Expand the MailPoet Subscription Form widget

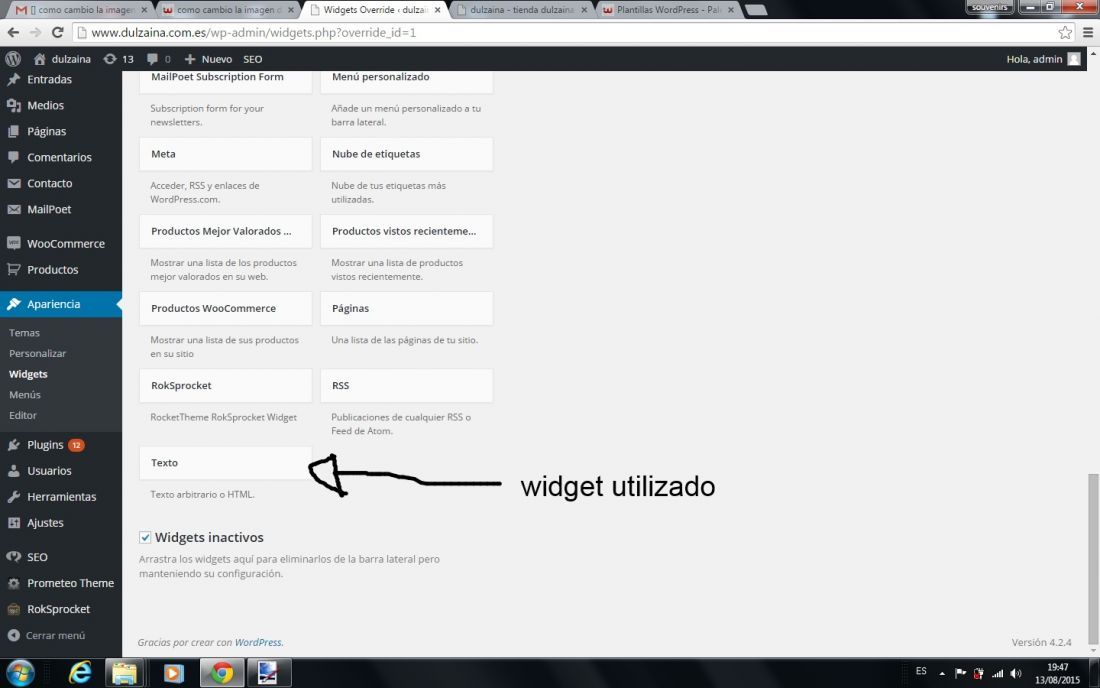coord(225,82)
